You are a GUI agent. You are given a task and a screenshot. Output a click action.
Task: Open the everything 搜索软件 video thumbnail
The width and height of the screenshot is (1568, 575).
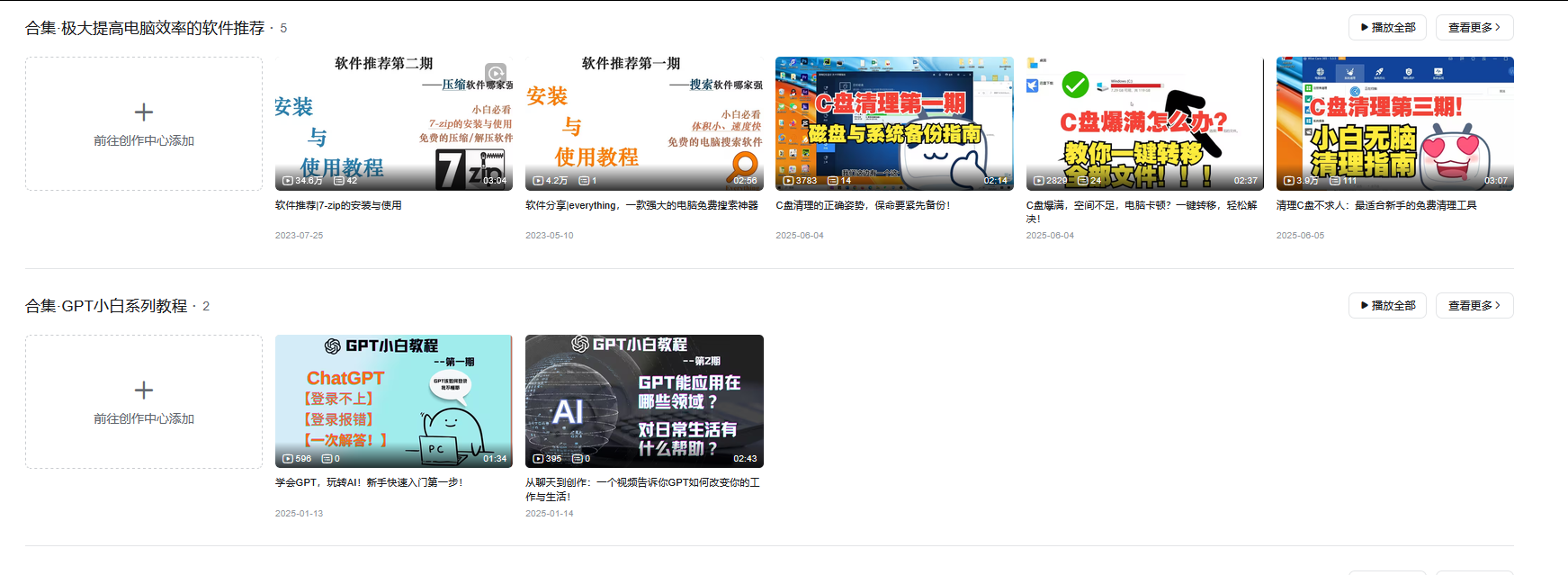click(x=644, y=123)
